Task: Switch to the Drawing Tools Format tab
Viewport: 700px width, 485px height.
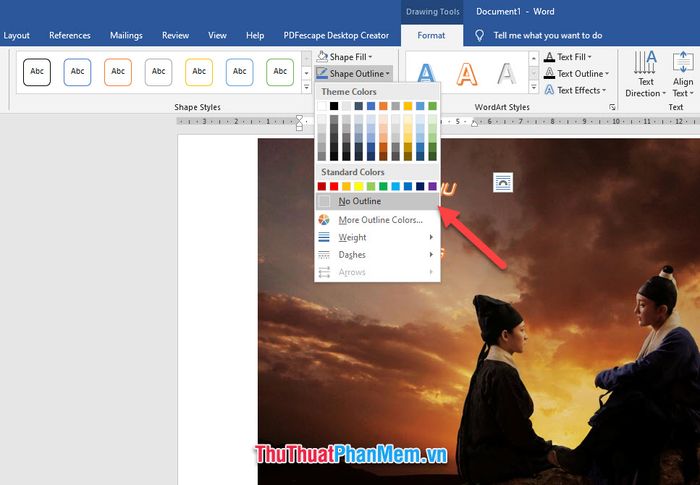Action: pyautogui.click(x=431, y=35)
